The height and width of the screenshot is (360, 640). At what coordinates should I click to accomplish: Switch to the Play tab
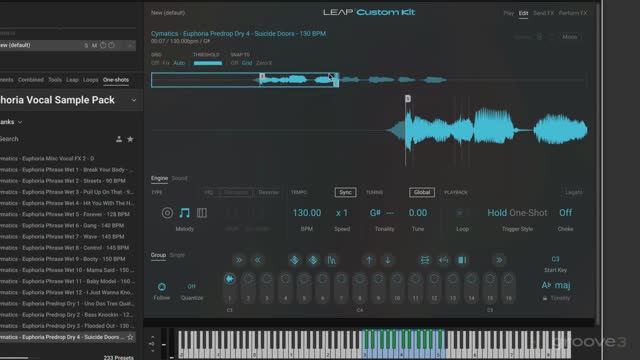click(x=509, y=13)
